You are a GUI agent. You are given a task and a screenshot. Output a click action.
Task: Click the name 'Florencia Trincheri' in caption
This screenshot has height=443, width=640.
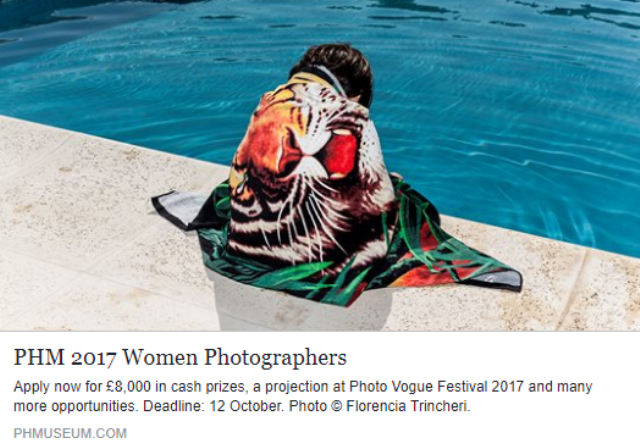(x=407, y=406)
